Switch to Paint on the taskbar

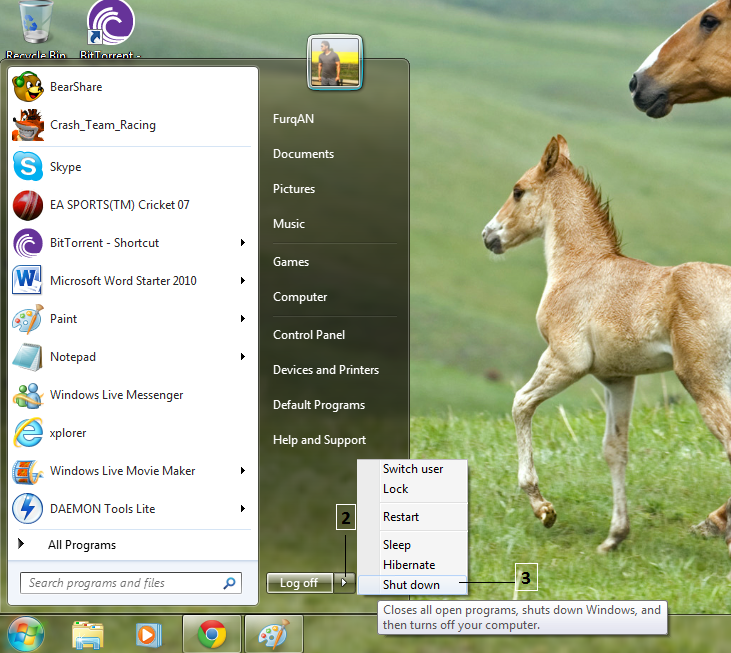(x=274, y=634)
